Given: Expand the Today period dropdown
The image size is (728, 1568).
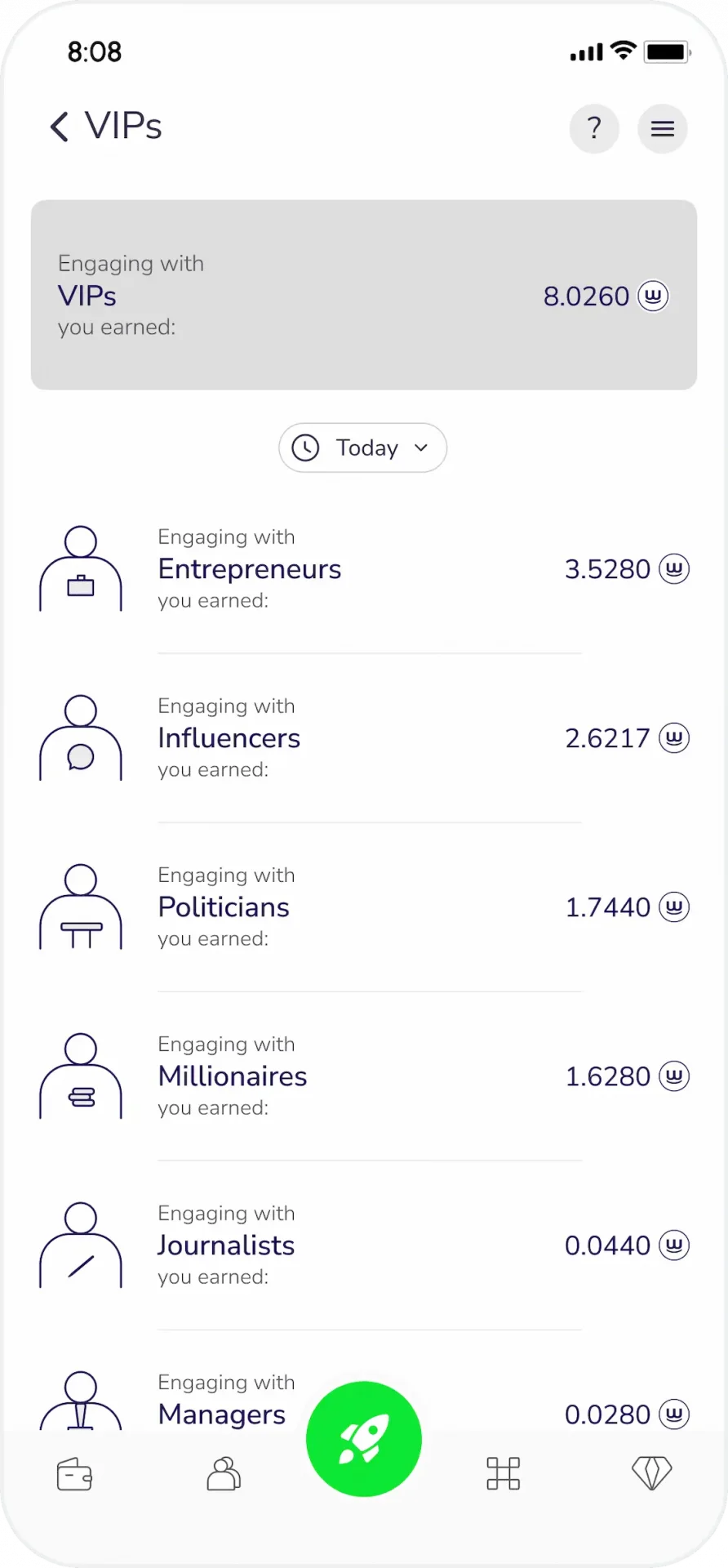Looking at the screenshot, I should click(x=363, y=448).
